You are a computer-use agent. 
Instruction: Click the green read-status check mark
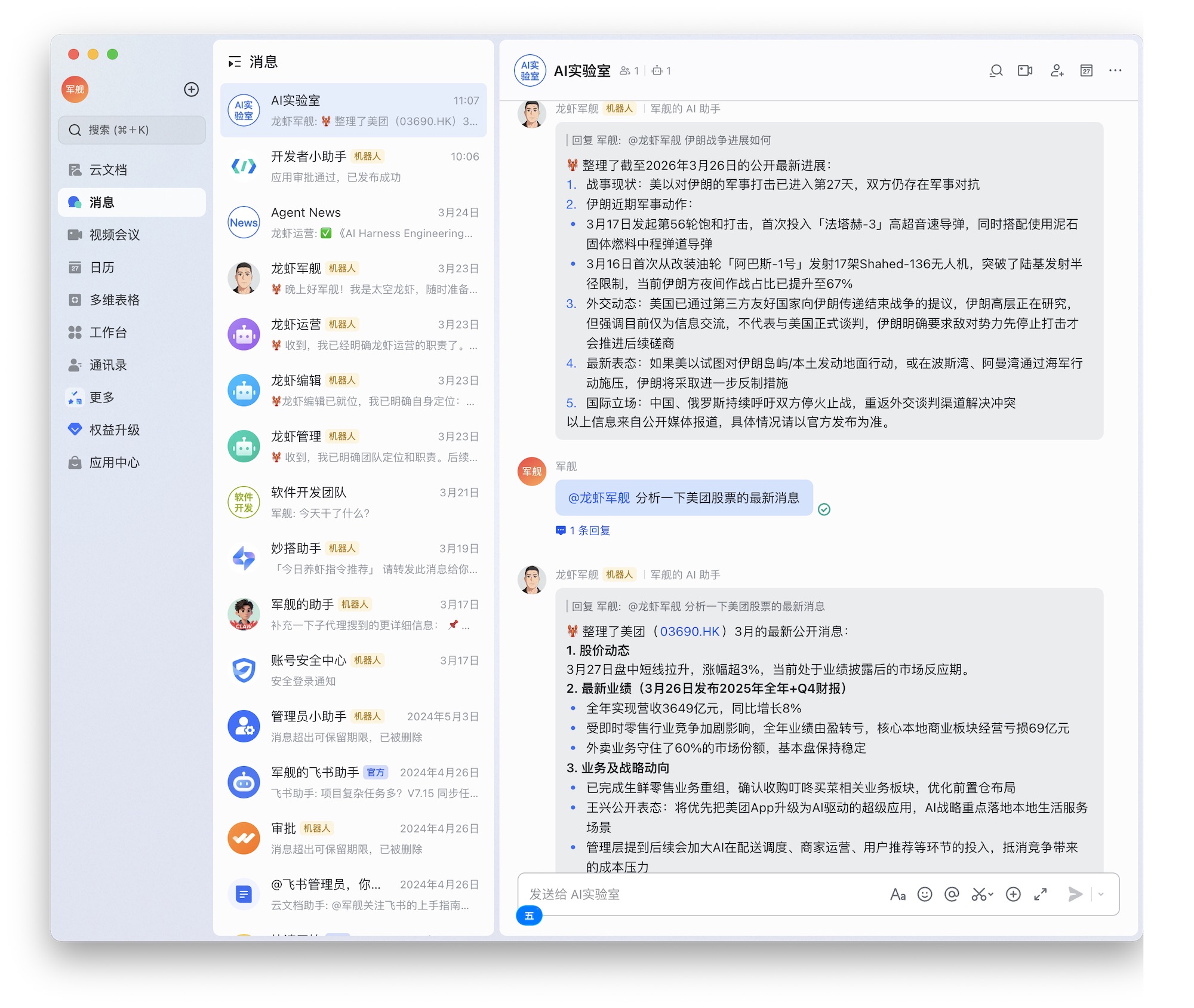[824, 509]
